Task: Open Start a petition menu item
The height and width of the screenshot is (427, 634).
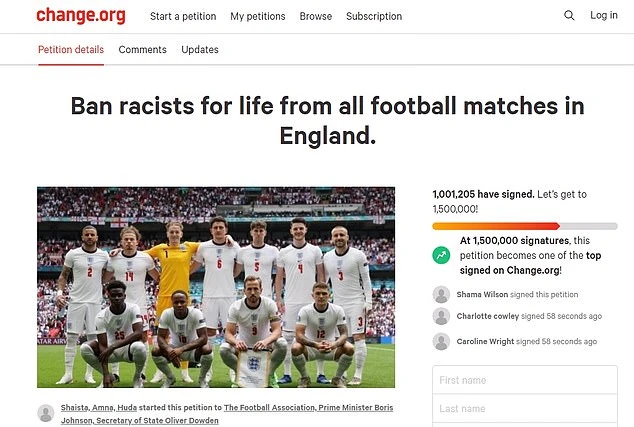Action: point(183,17)
